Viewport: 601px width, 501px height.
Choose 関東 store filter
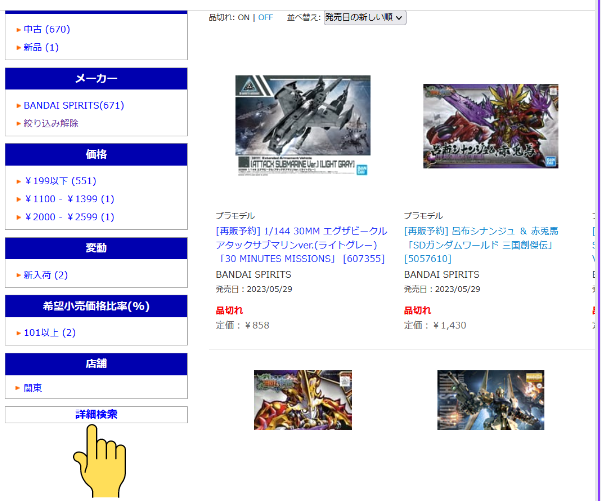tap(33, 388)
